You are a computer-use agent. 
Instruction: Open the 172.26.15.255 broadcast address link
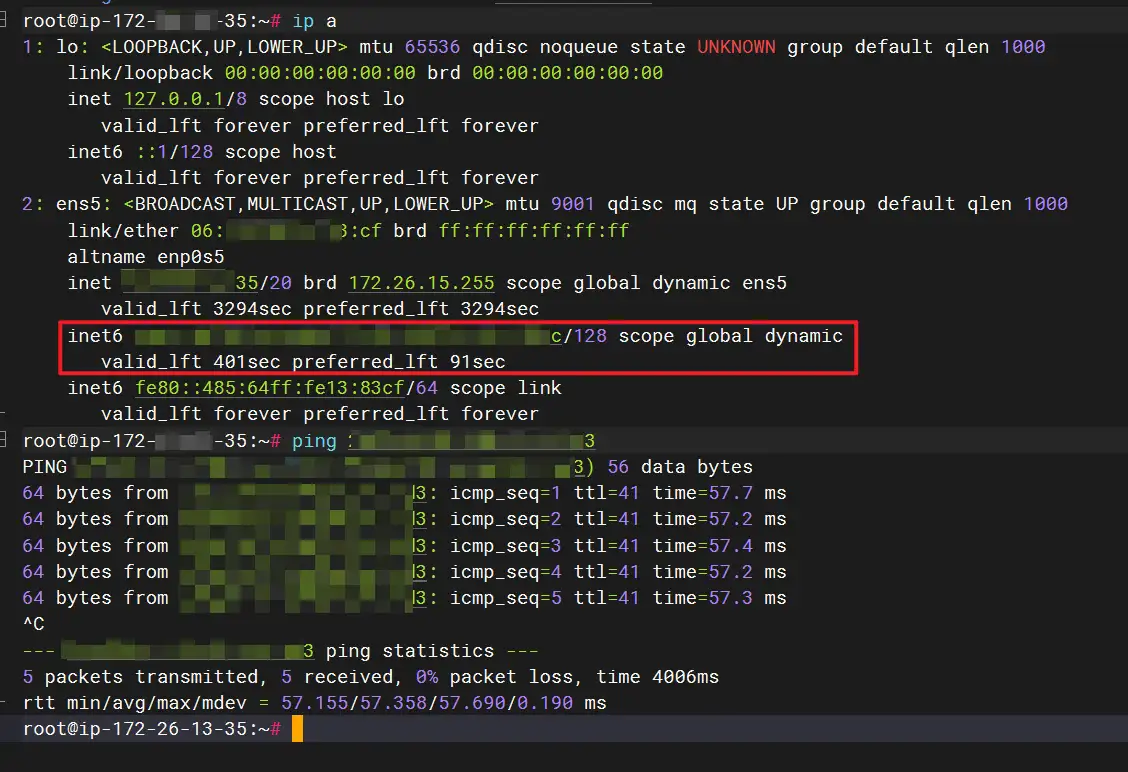coord(422,283)
